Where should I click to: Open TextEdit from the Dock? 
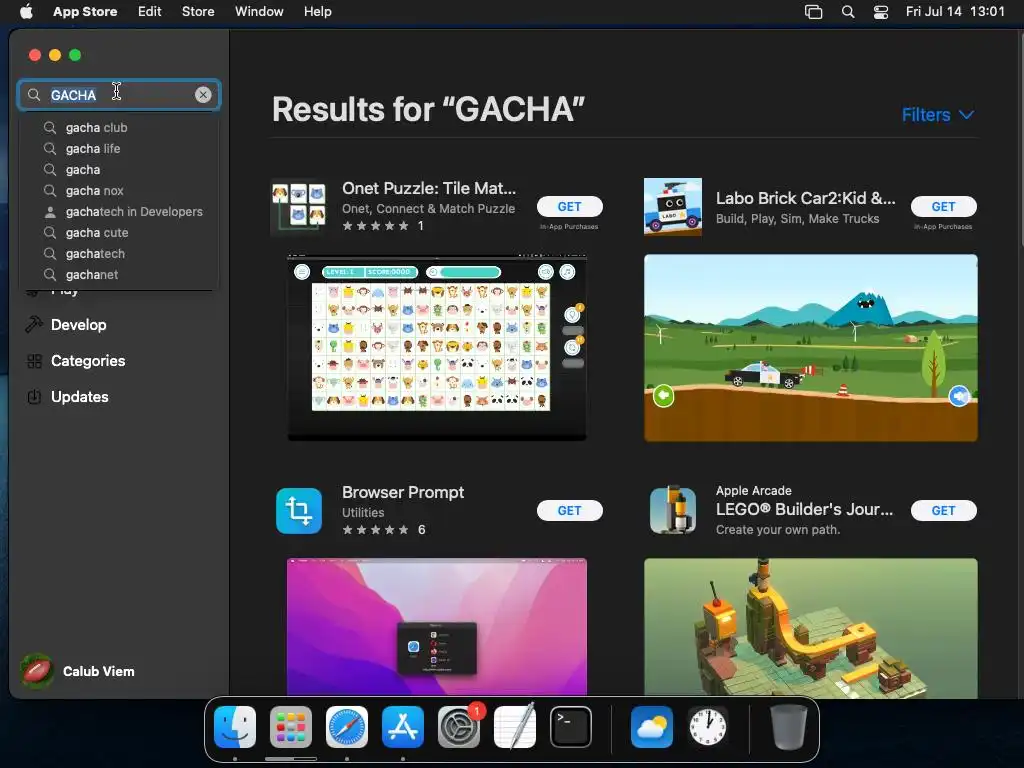click(x=515, y=727)
